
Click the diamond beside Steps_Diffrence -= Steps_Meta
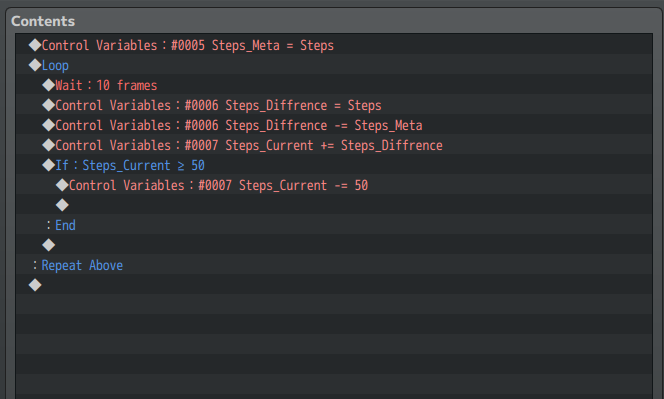(x=49, y=125)
